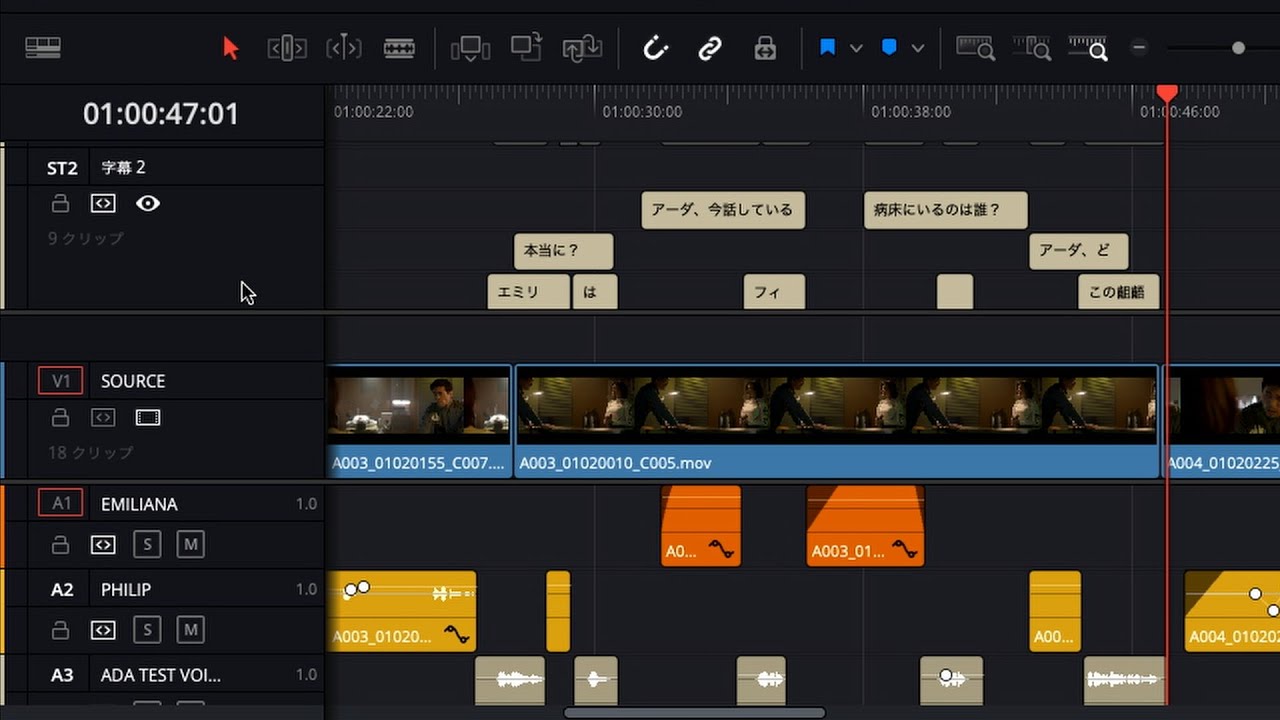
Task: Click the zoom out minus button
Action: pos(1139,48)
